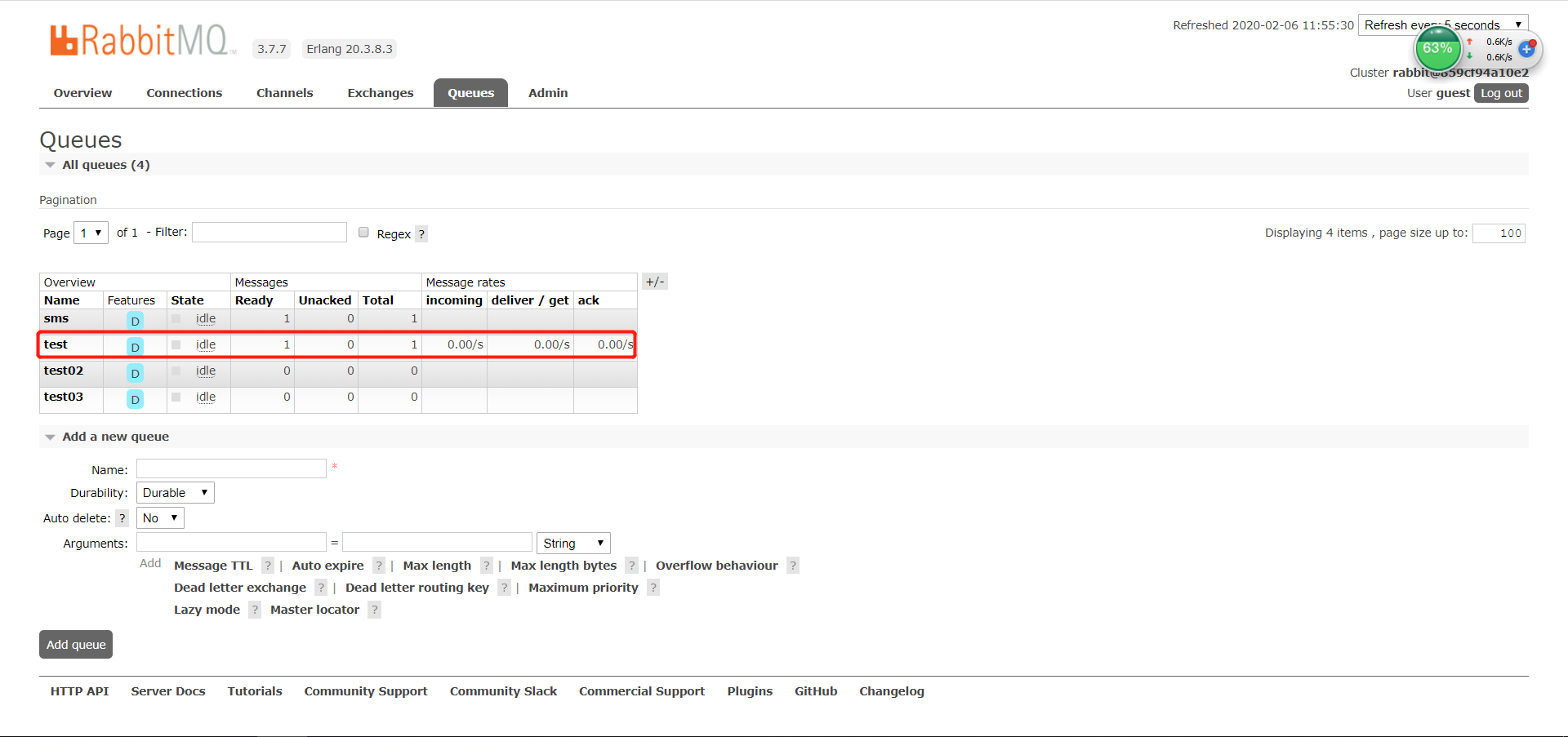
Task: Click state indicator square for test02 queue
Action: (x=176, y=371)
